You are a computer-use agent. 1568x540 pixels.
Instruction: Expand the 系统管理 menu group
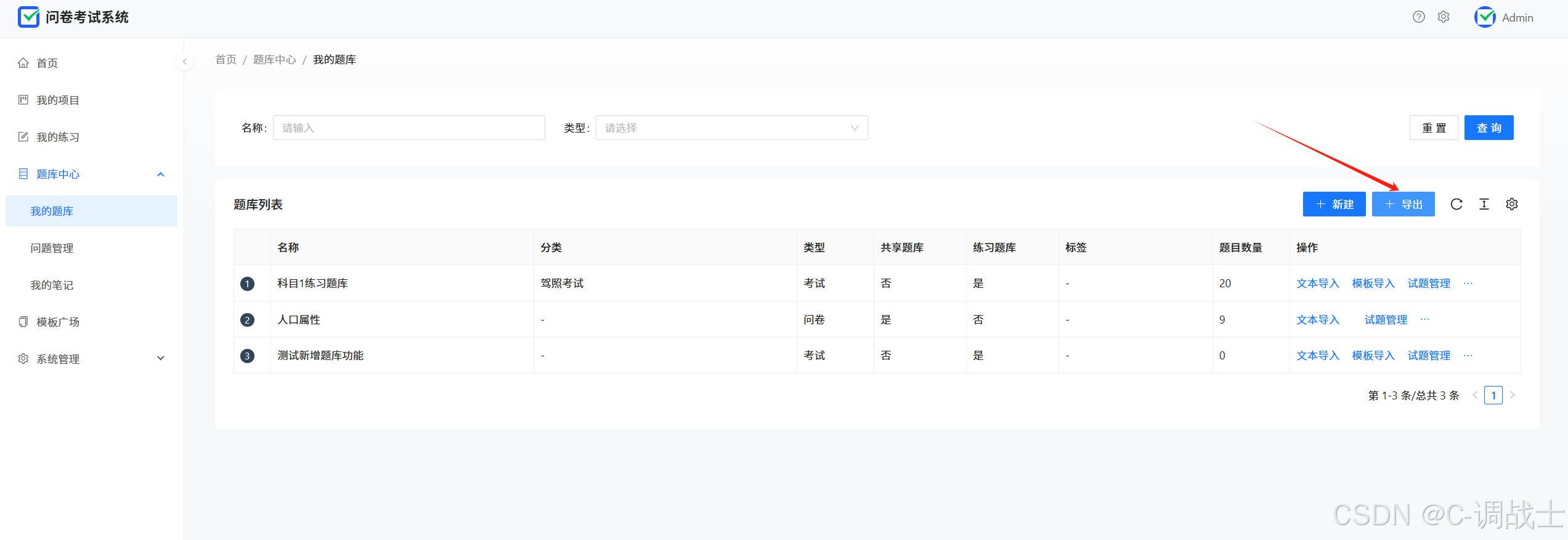click(91, 359)
